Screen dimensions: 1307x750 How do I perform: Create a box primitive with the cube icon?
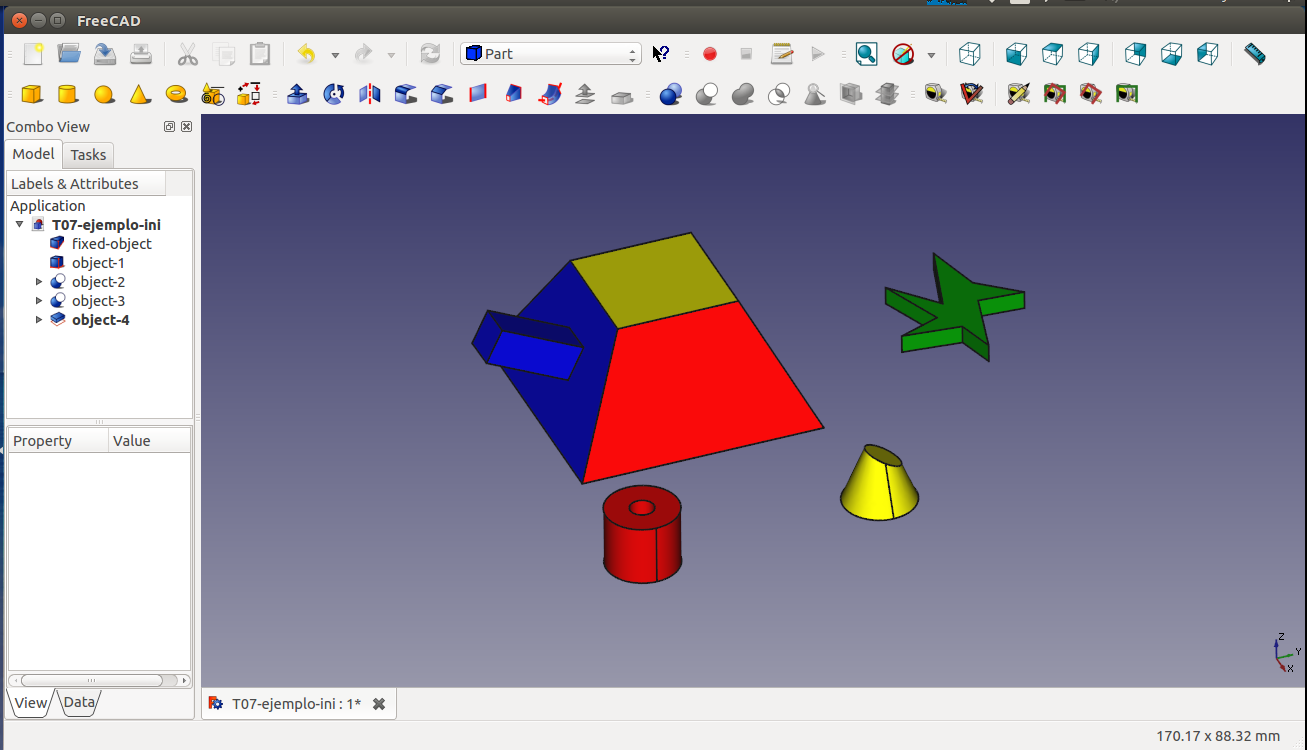(x=32, y=94)
